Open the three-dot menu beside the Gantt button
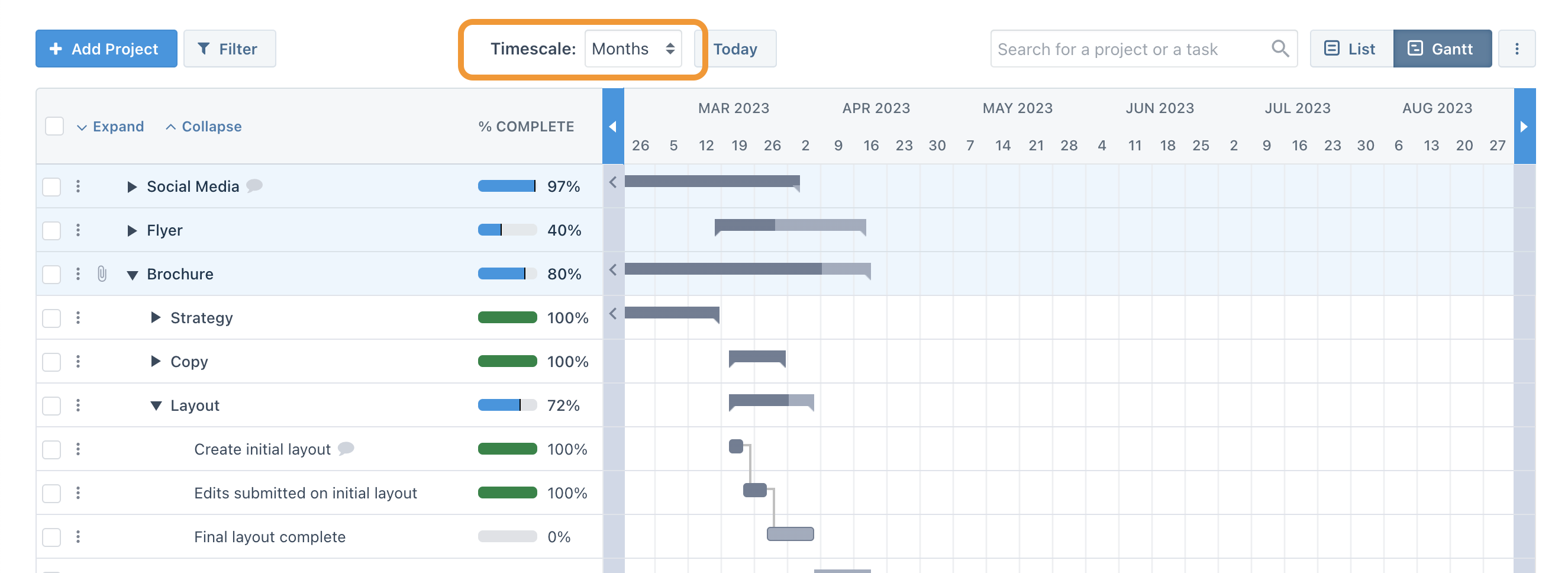The height and width of the screenshot is (573, 1568). click(x=1517, y=49)
